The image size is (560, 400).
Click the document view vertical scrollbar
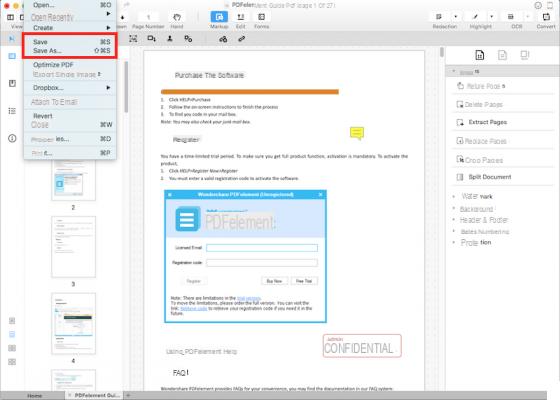click(442, 52)
